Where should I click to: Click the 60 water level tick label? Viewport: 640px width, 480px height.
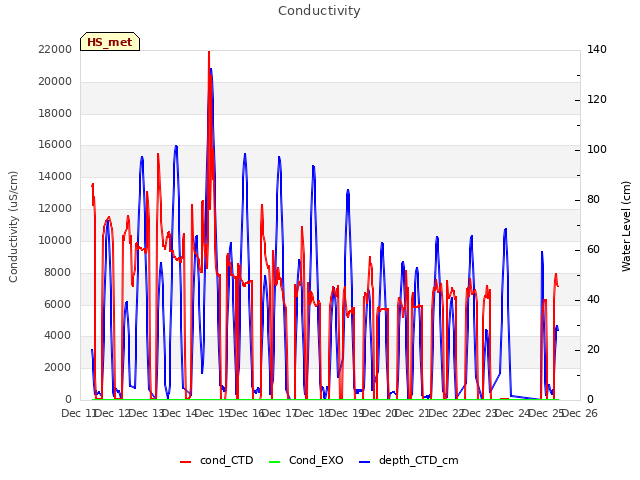[593, 249]
